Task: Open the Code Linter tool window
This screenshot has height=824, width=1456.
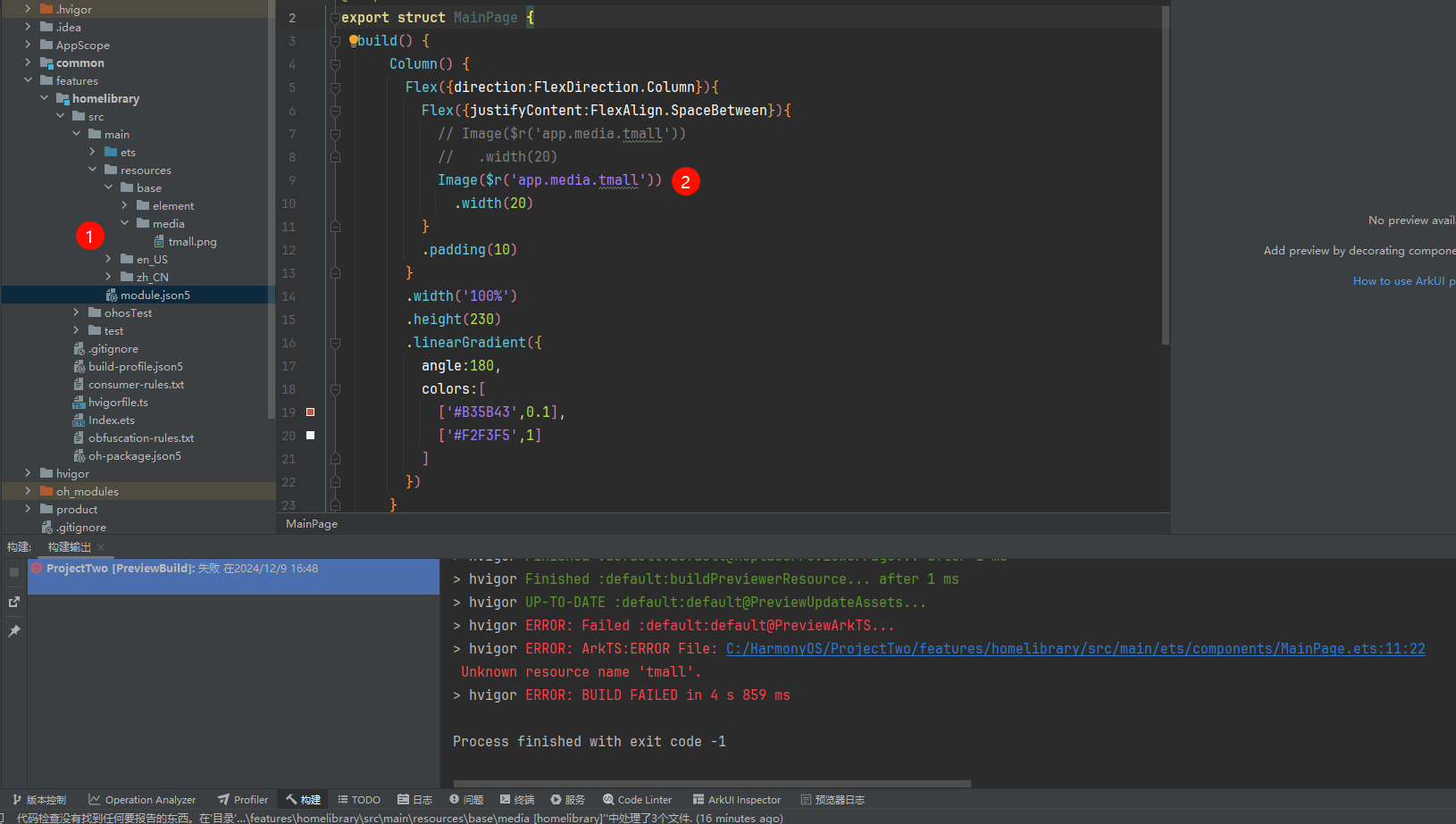Action: click(637, 800)
